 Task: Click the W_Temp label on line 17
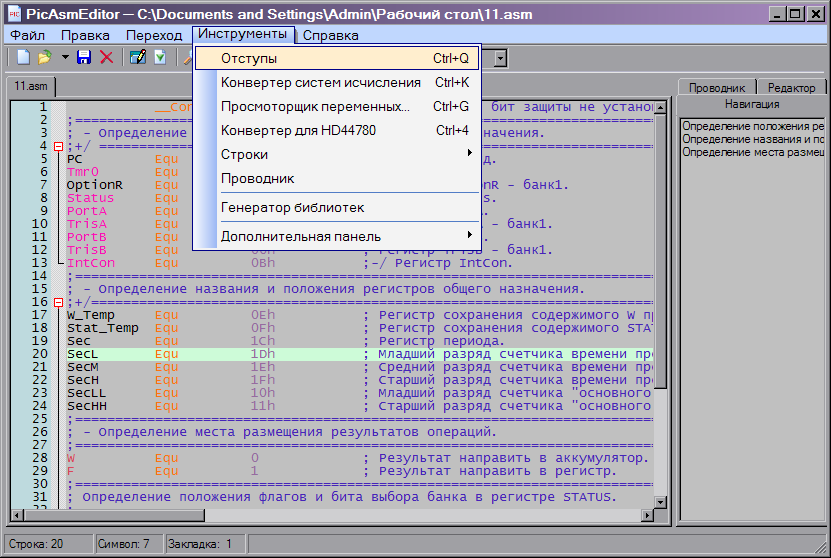[x=90, y=315]
